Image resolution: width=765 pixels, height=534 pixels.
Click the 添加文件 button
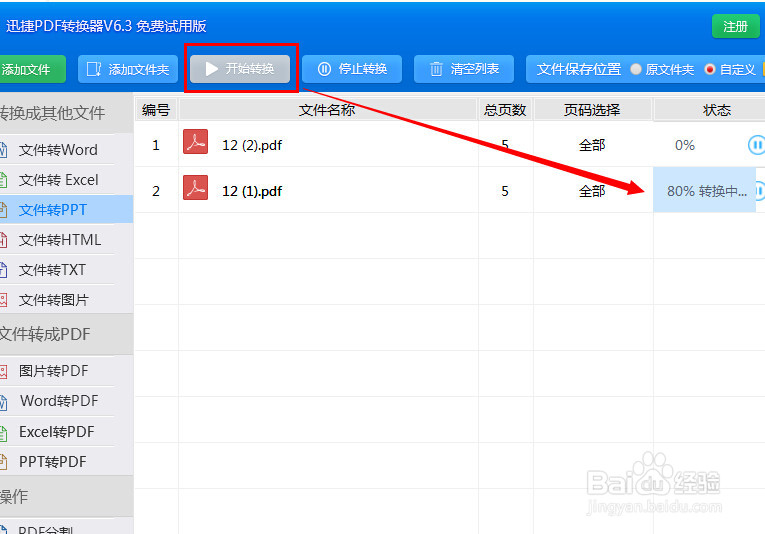tap(32, 69)
